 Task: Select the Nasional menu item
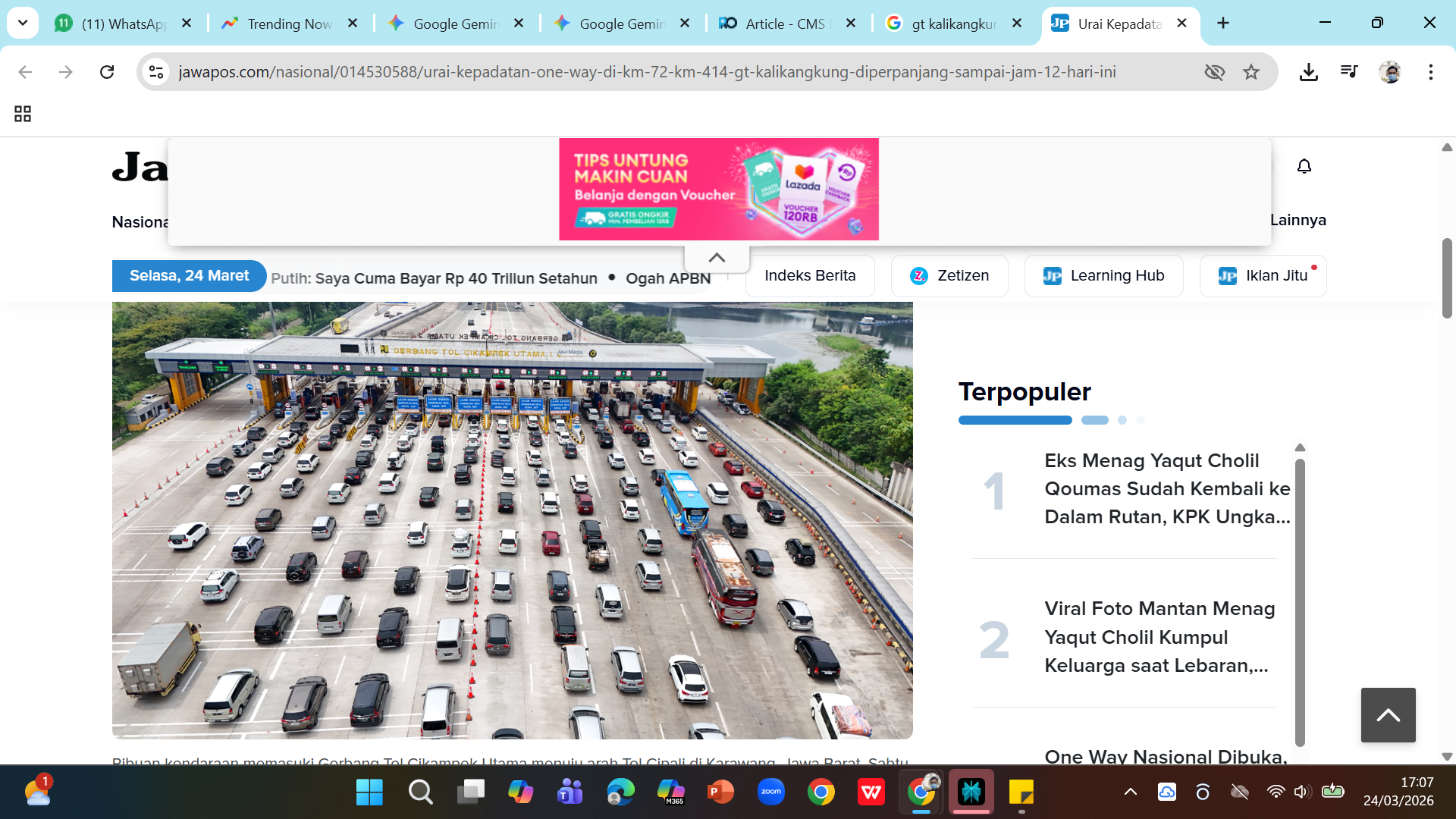(x=141, y=222)
